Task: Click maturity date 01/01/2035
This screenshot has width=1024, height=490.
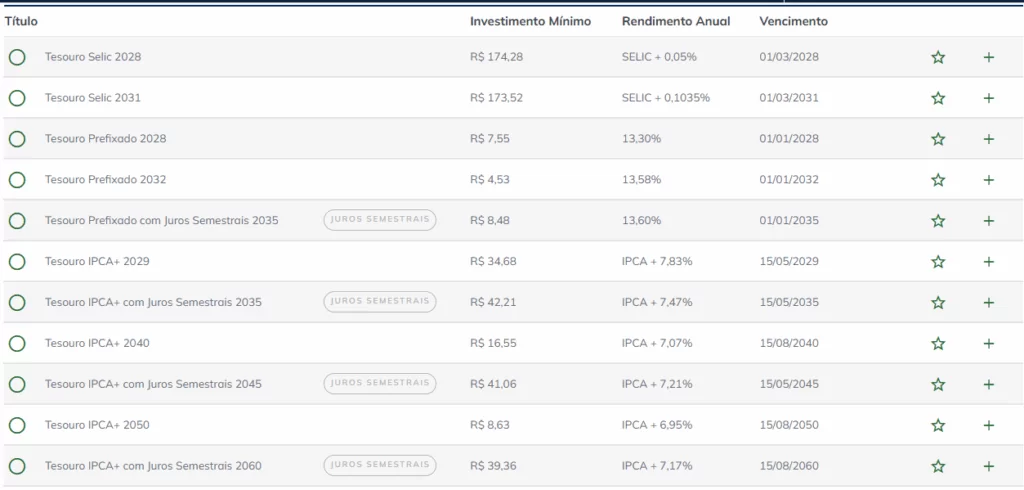Action: pyautogui.click(x=789, y=221)
